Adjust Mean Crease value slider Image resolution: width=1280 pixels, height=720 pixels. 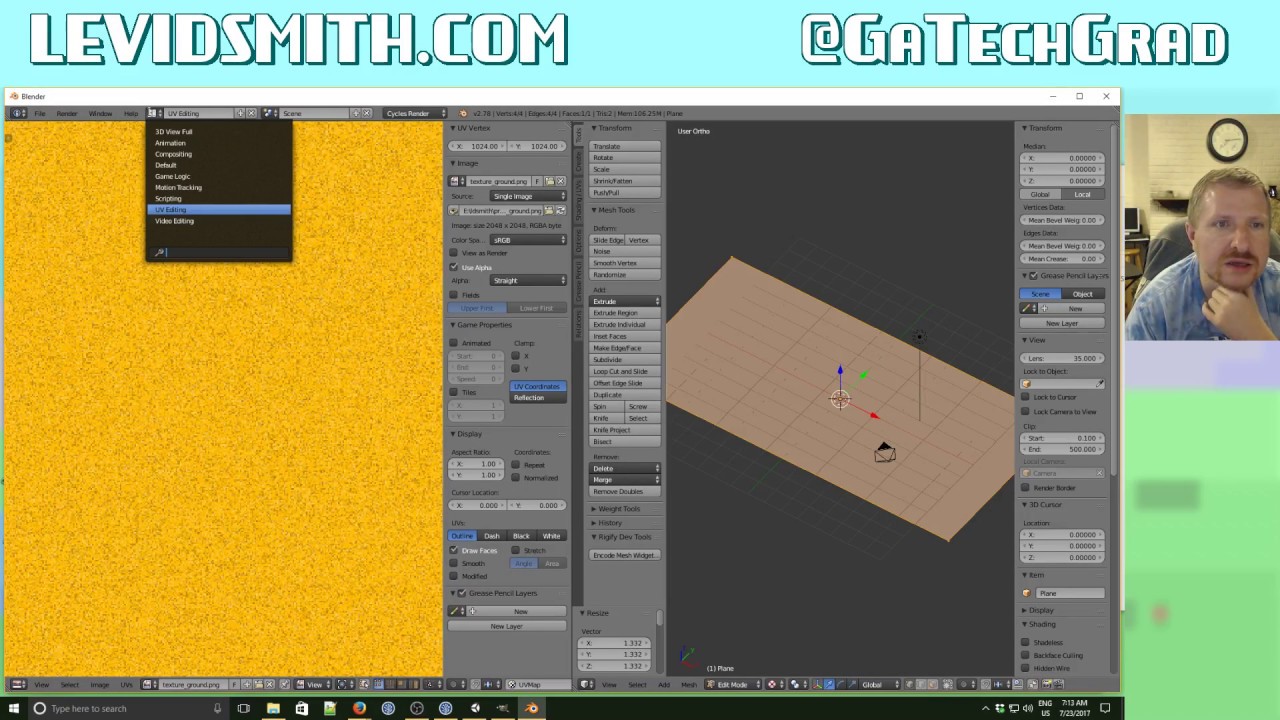point(1063,259)
